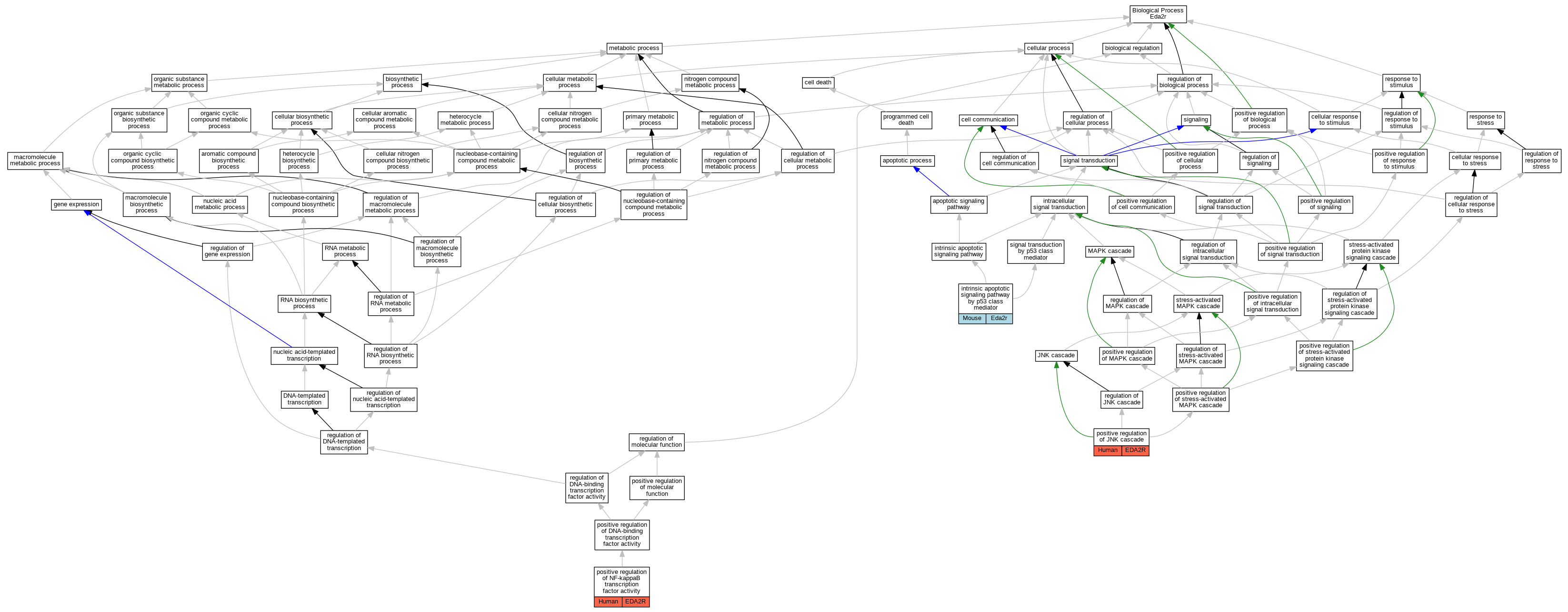Select the "cellular response to stimulus" node
Image resolution: width=1568 pixels, height=612 pixels.
(x=1334, y=120)
